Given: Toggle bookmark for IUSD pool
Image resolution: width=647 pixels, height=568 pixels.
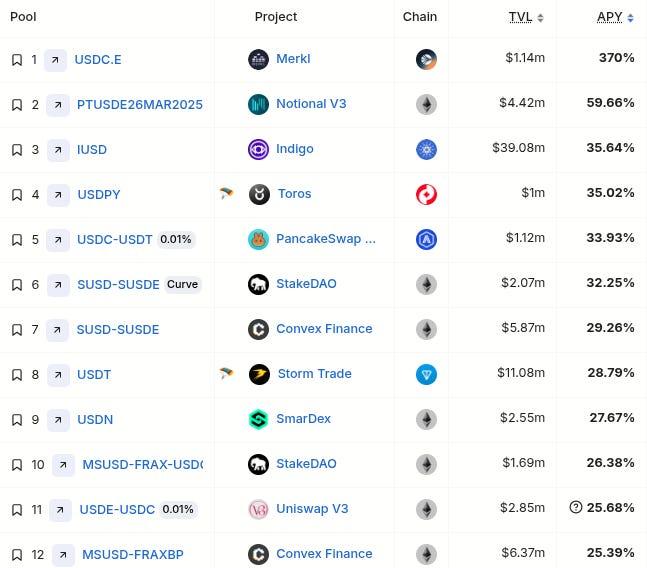Looking at the screenshot, I should [x=16, y=150].
